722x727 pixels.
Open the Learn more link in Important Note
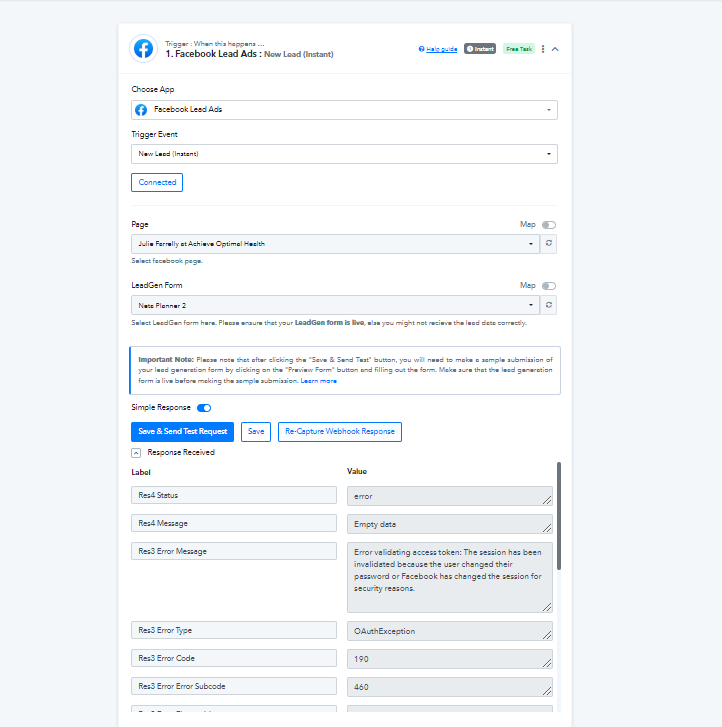point(319,381)
